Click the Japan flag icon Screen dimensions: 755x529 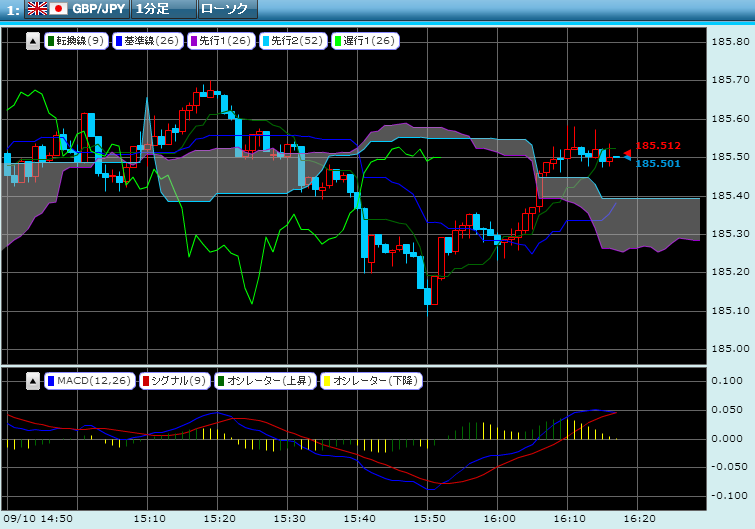59,9
